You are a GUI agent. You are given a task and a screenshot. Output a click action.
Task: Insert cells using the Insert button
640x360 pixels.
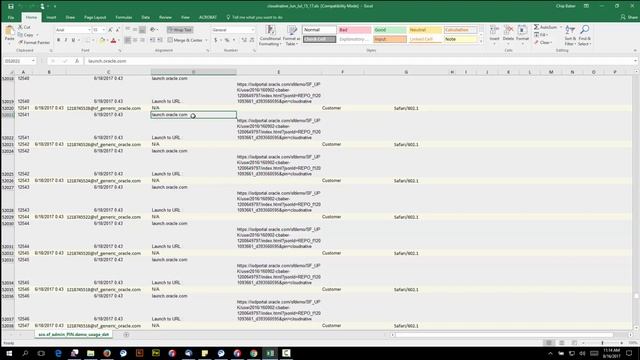pyautogui.click(x=494, y=35)
